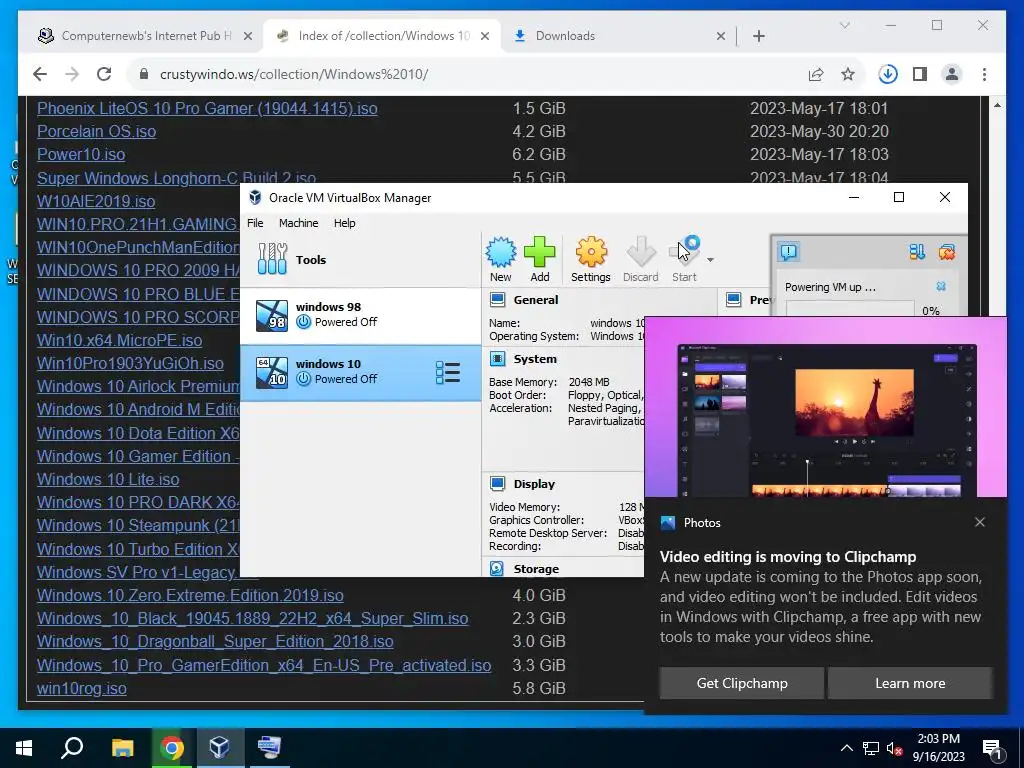Click the notification center speech bubble icon in VirtualBox
This screenshot has width=1024, height=768.
789,251
